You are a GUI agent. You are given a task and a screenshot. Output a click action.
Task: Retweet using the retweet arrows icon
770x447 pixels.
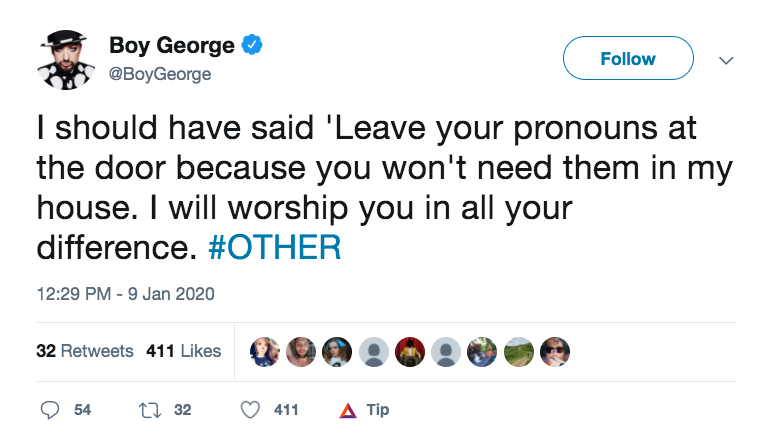tap(148, 410)
